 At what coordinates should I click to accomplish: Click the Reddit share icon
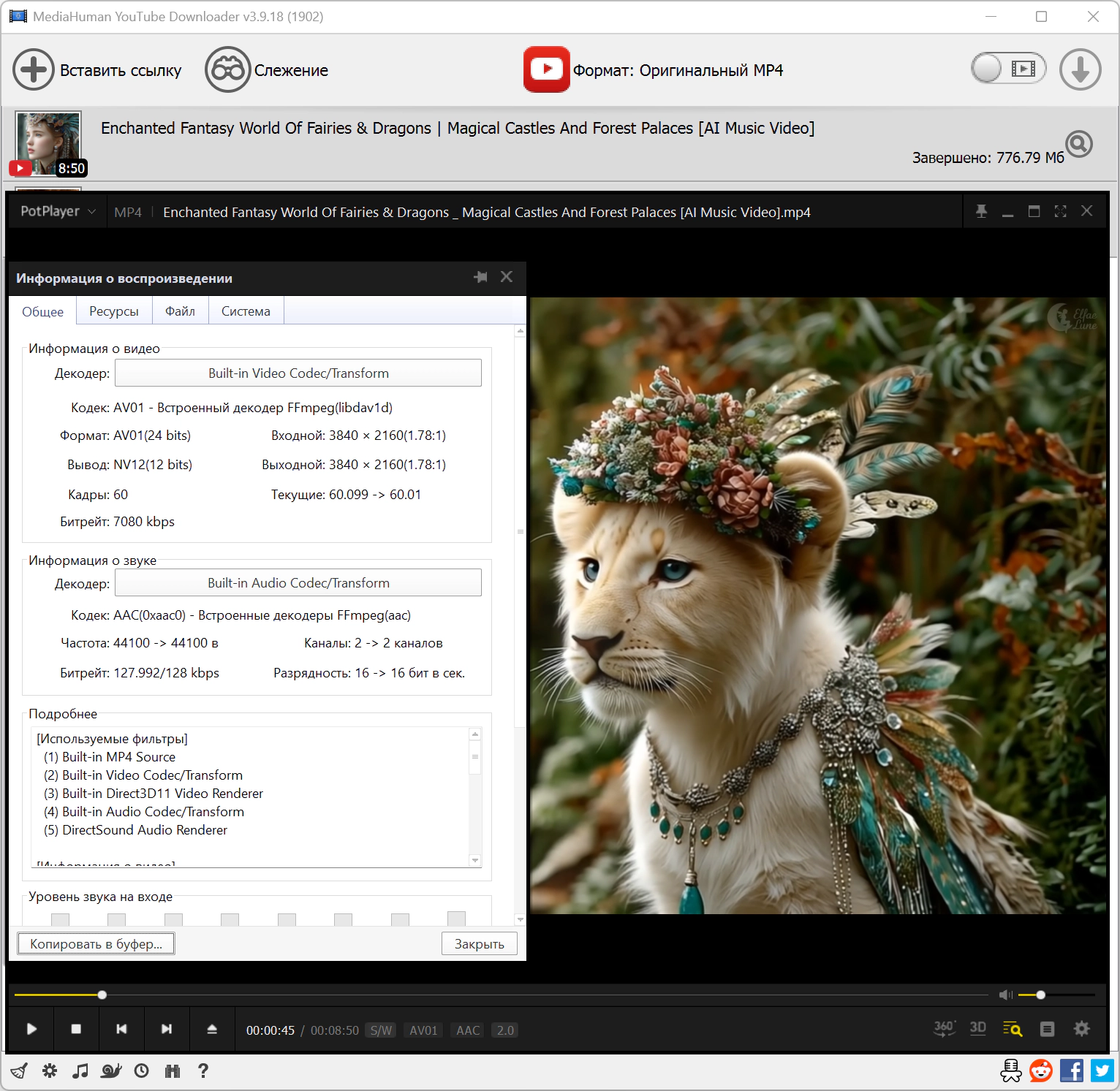tap(1040, 1071)
